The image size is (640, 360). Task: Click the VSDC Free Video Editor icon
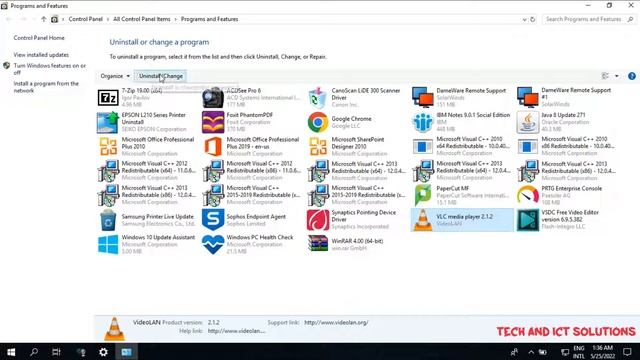pos(527,220)
